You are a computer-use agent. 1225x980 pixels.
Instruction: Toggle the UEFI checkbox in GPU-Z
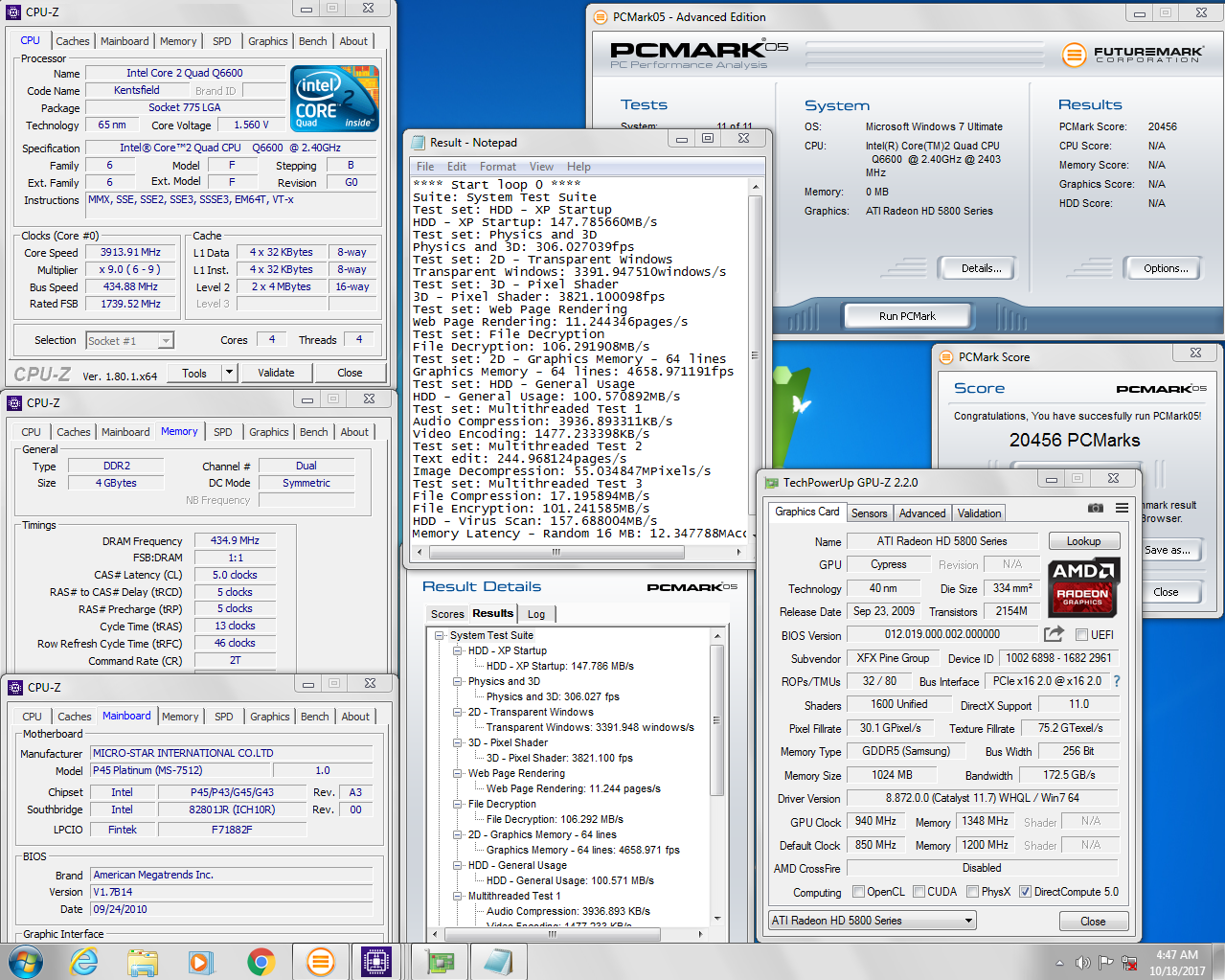click(1081, 634)
